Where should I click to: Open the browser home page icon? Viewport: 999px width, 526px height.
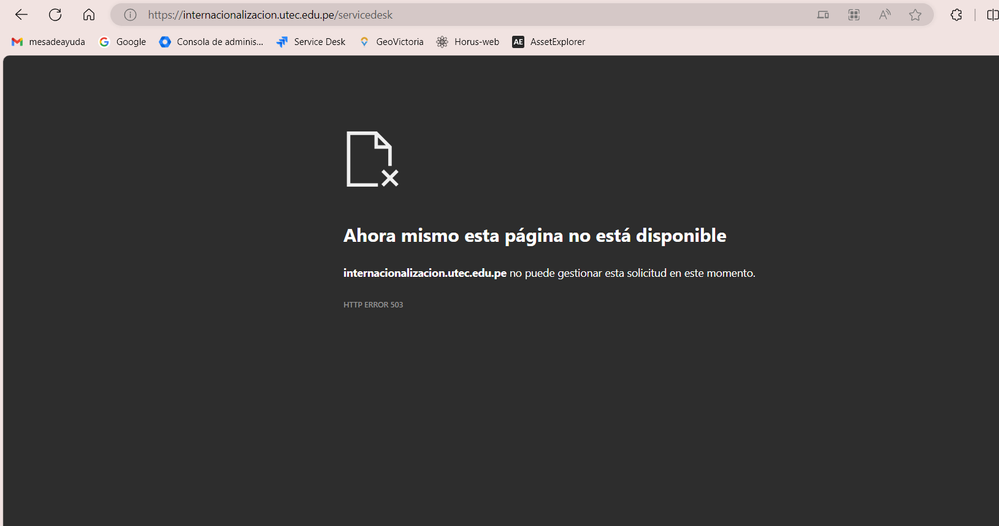tap(89, 15)
